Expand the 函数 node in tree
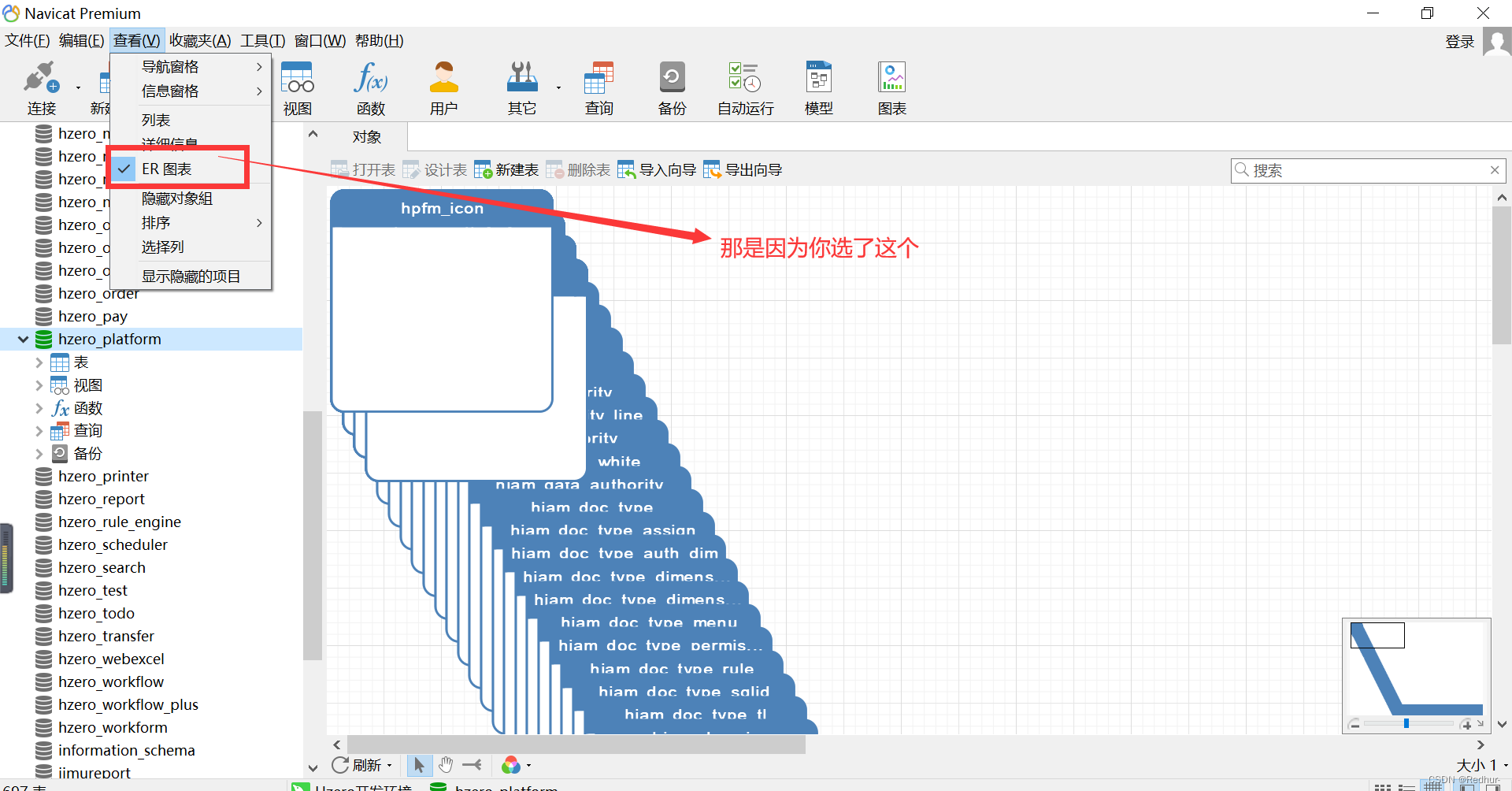 [x=39, y=408]
